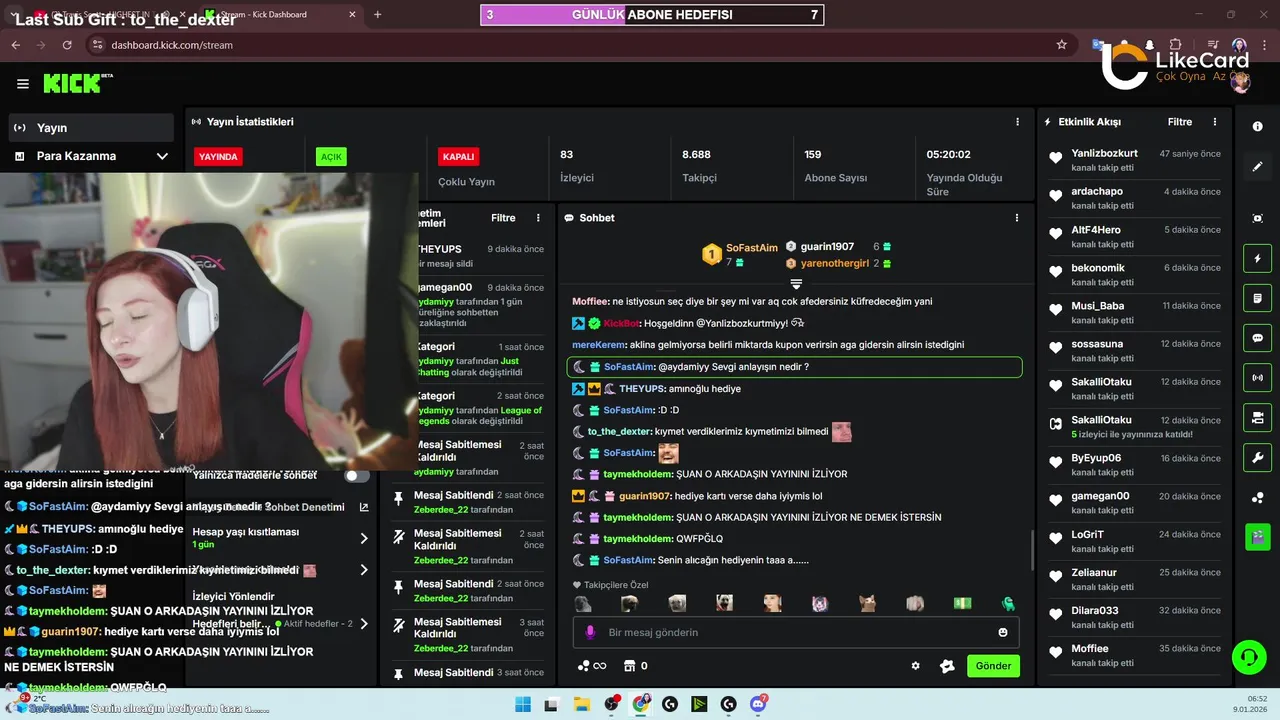Select Yayın in left navigation
1280x720 pixels.
coord(91,128)
